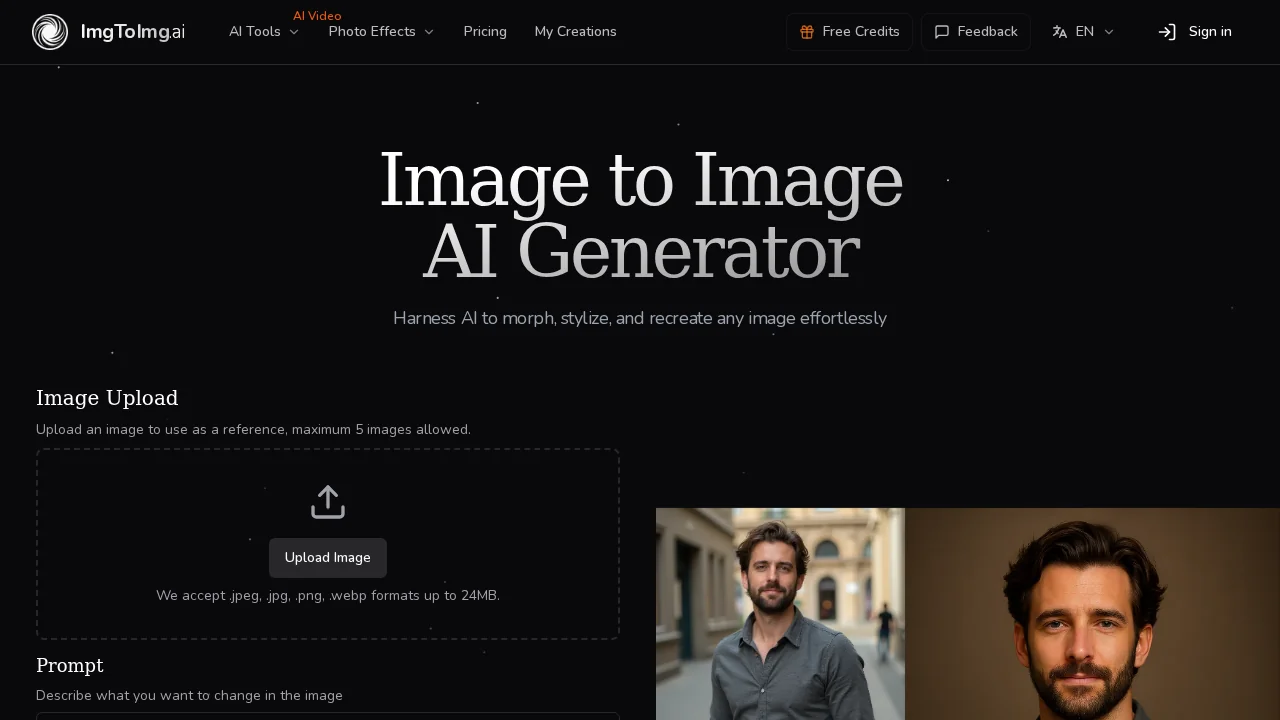Click the Feedback button
Image resolution: width=1280 pixels, height=720 pixels.
[x=975, y=32]
